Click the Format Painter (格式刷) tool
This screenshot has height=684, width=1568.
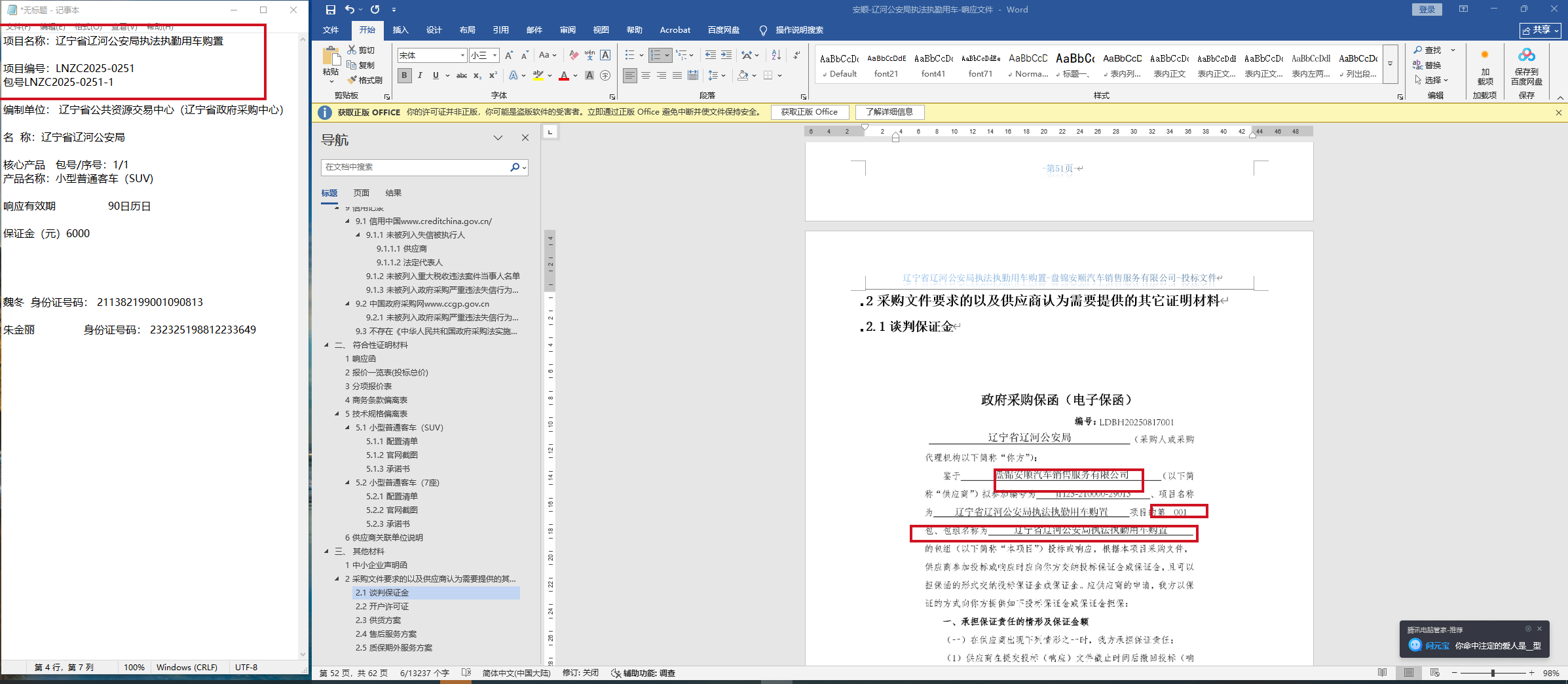365,80
